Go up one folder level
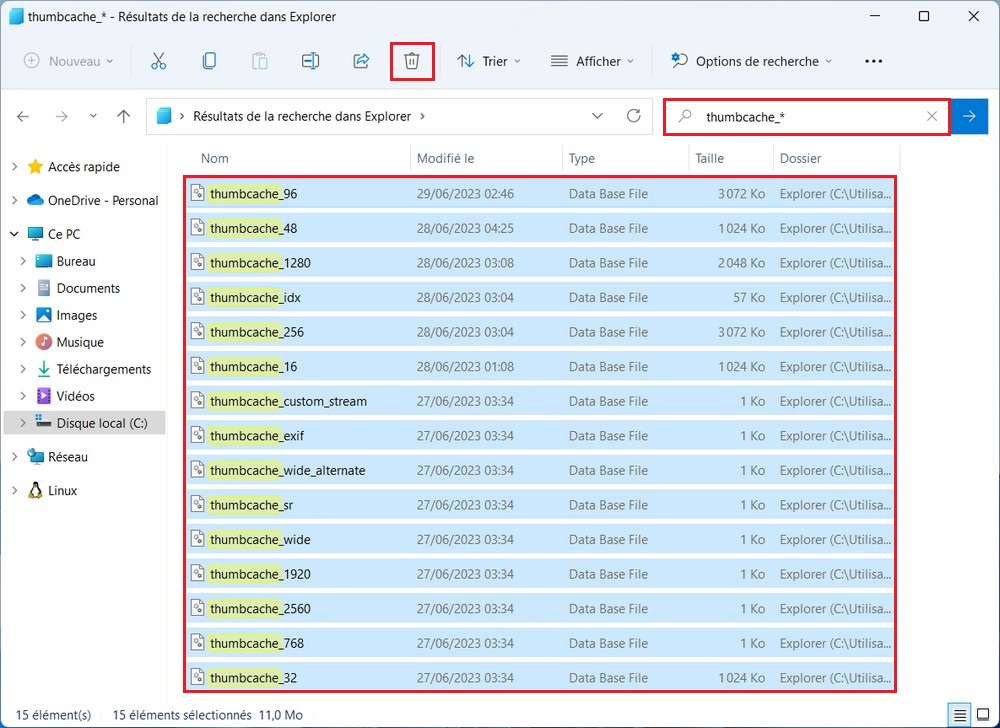The height and width of the screenshot is (728, 1000). click(124, 116)
